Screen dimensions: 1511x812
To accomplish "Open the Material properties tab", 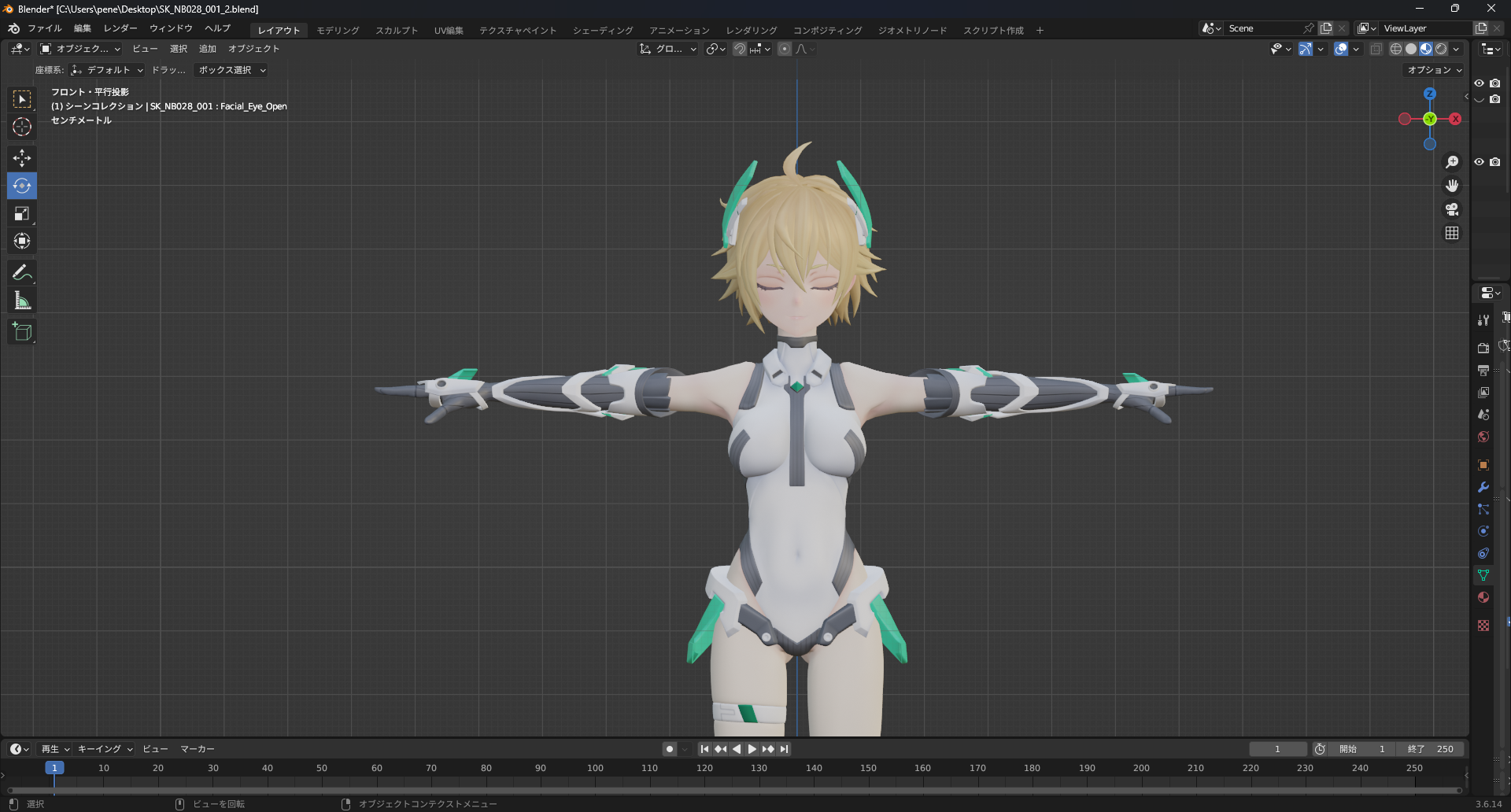I will coord(1483,597).
